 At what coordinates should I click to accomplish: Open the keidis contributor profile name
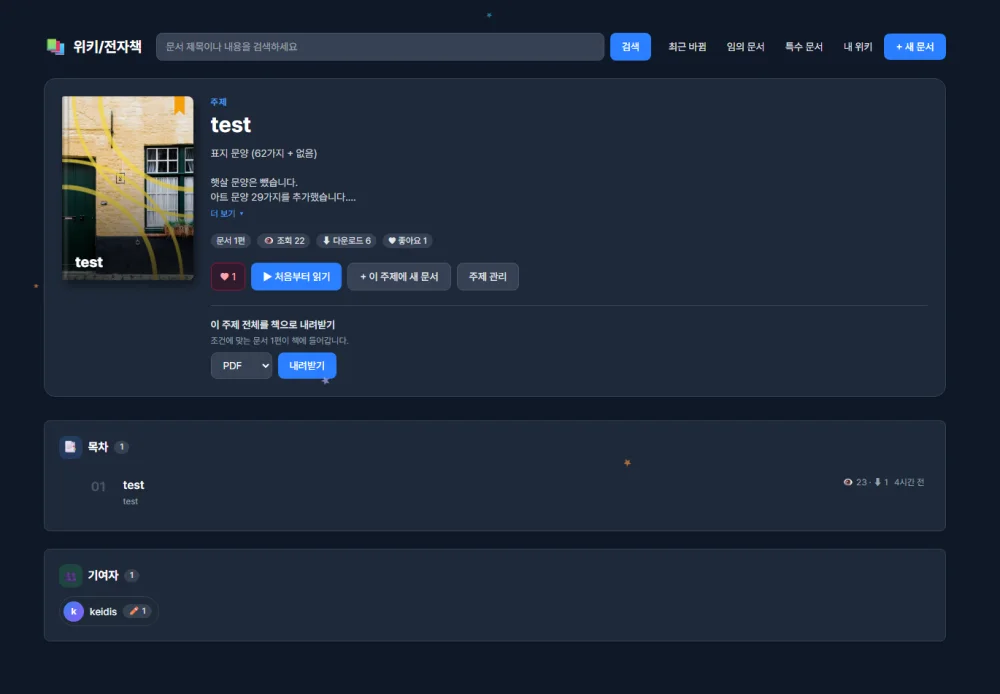click(103, 612)
